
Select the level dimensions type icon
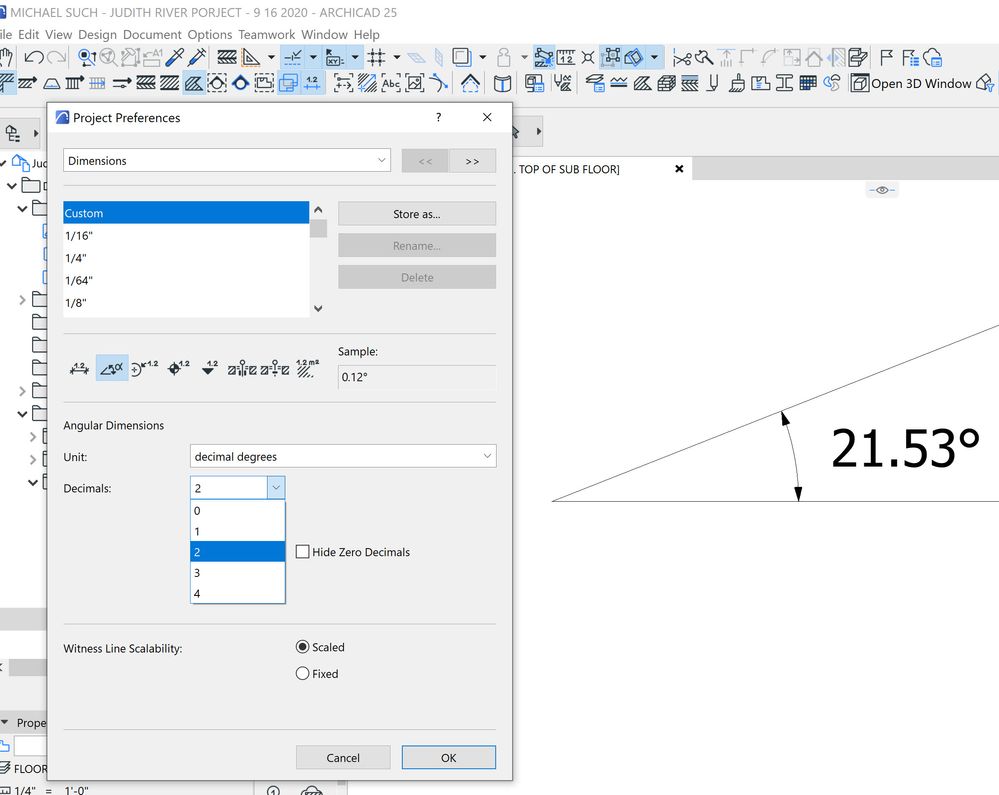pyautogui.click(x=178, y=368)
